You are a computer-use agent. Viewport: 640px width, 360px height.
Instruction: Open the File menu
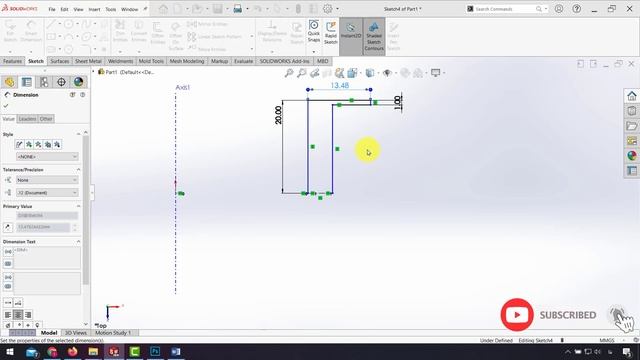click(x=52, y=9)
